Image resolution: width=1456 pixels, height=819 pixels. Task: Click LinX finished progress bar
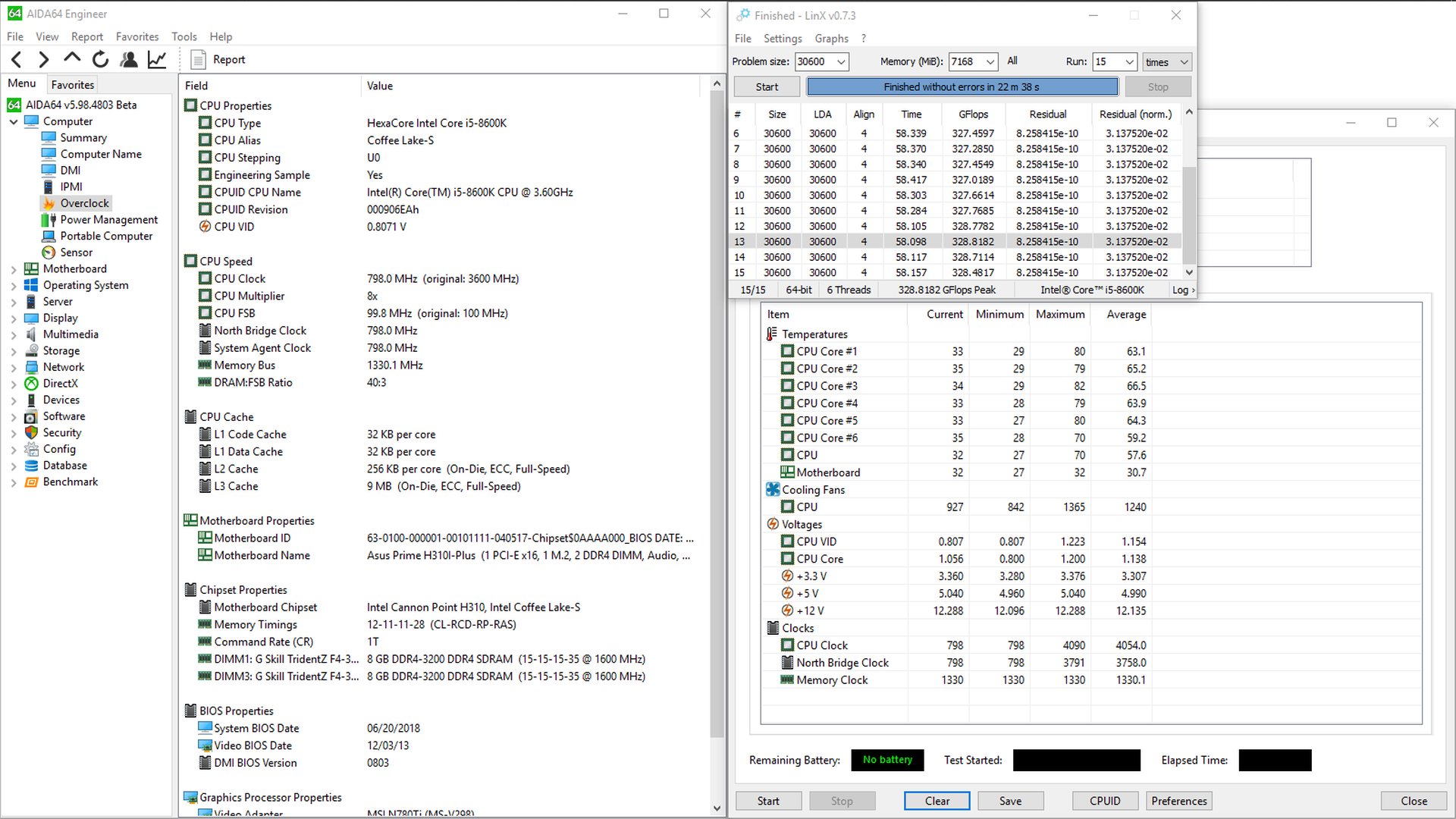(962, 87)
